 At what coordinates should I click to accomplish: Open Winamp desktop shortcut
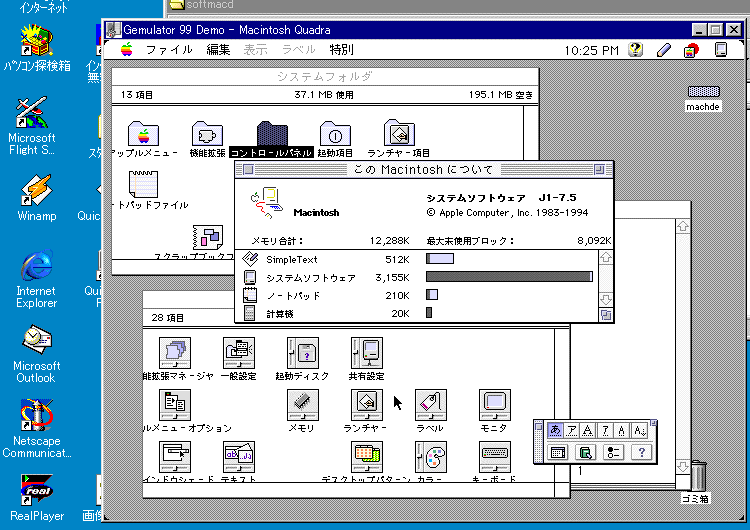[37, 198]
